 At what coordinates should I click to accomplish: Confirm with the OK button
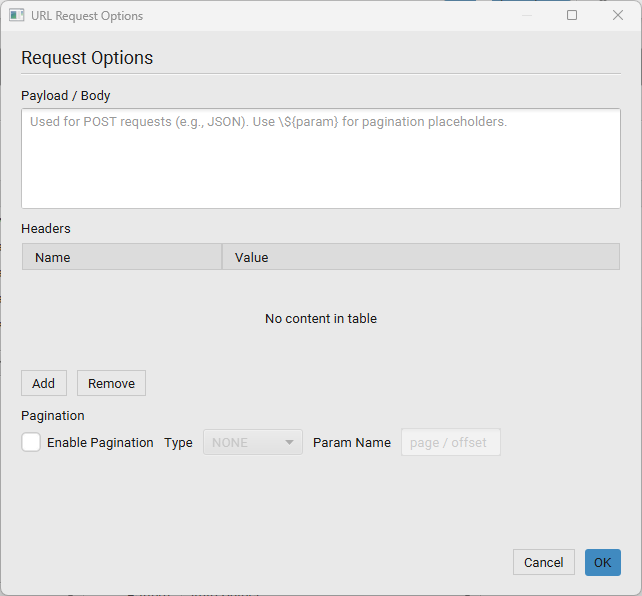(603, 562)
